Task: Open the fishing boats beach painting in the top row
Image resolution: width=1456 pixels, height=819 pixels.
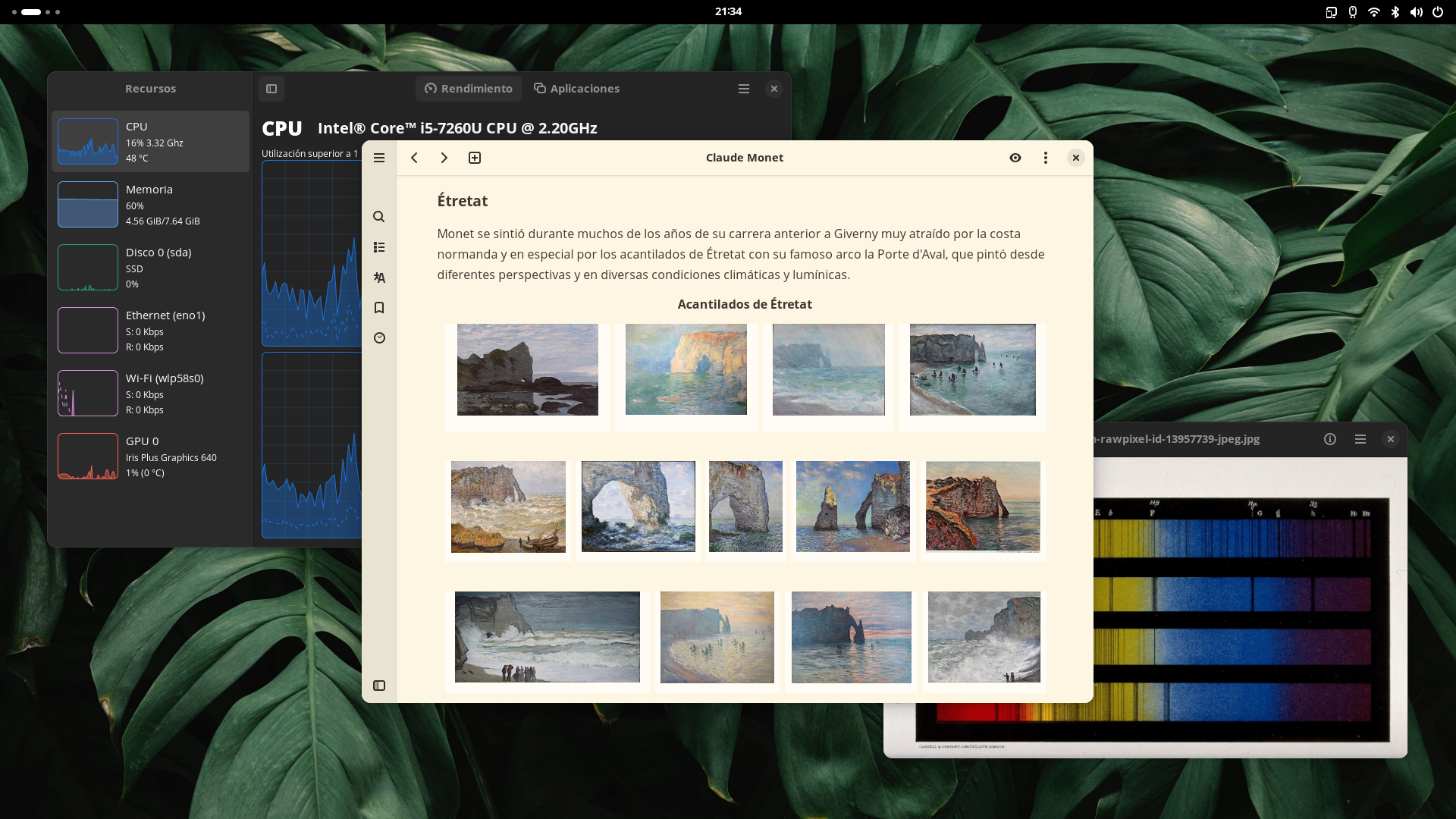Action: (973, 369)
